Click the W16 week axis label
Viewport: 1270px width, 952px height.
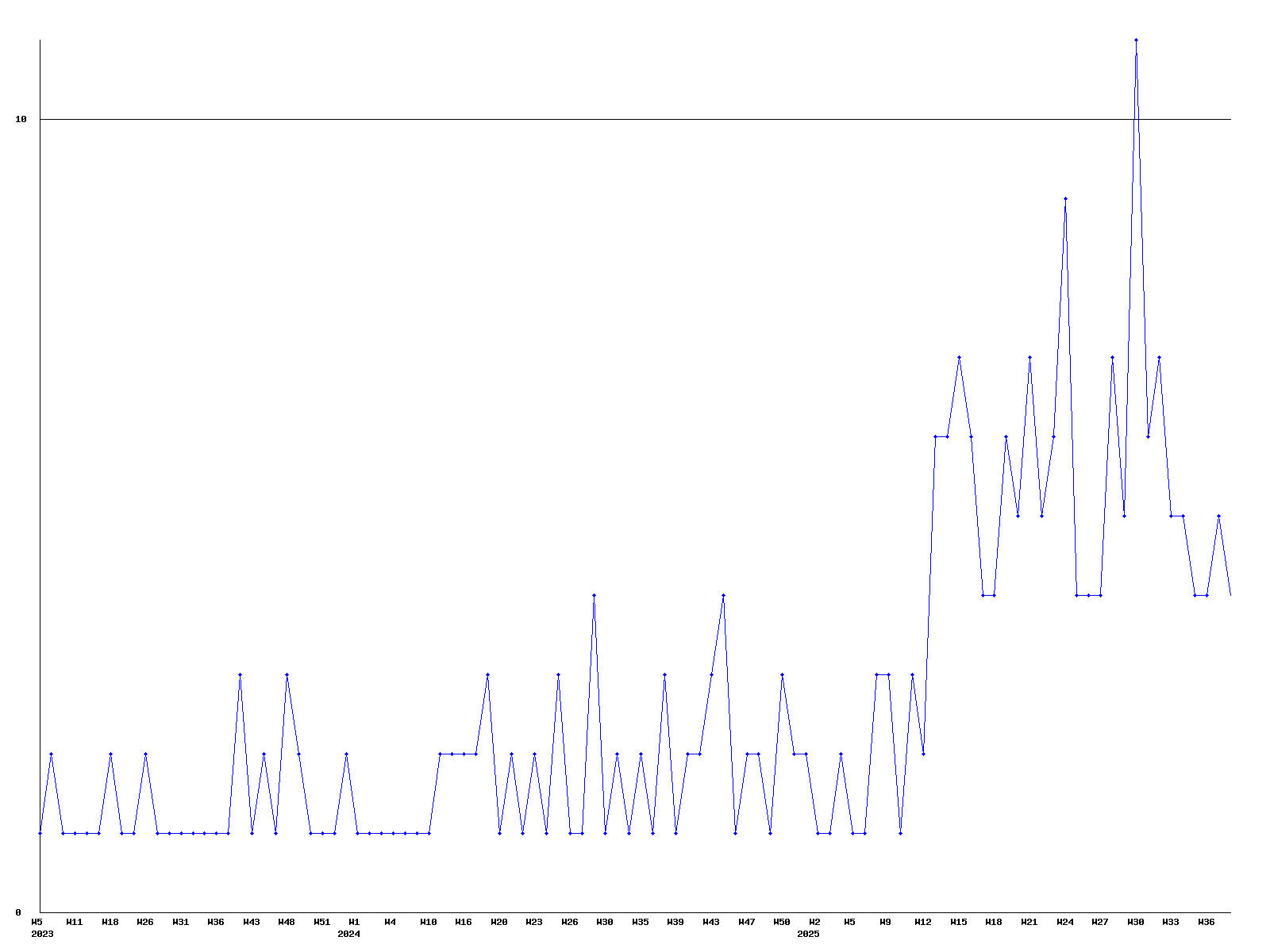coord(464,923)
